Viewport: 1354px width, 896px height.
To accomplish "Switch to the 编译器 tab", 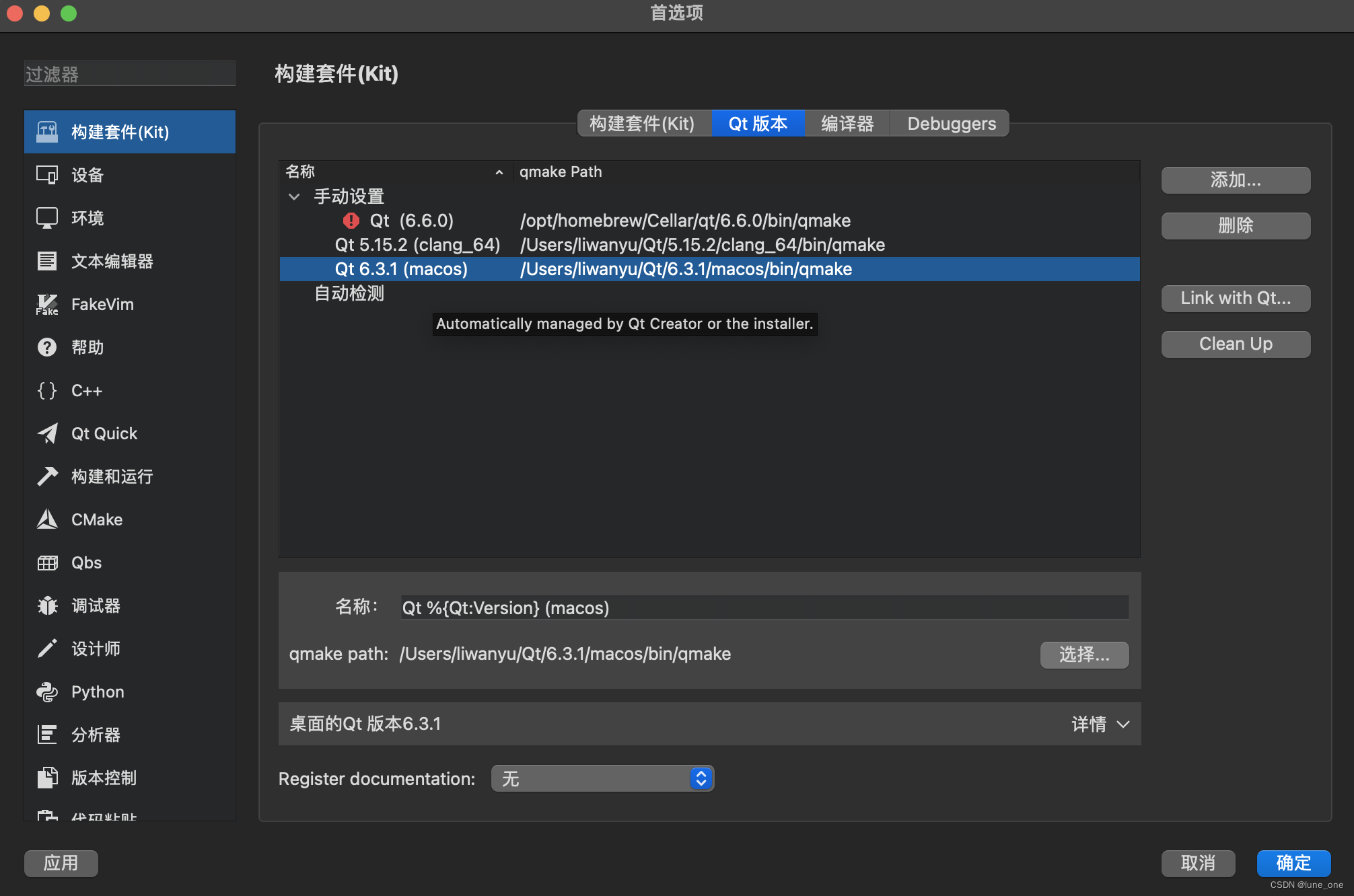I will pyautogui.click(x=847, y=123).
